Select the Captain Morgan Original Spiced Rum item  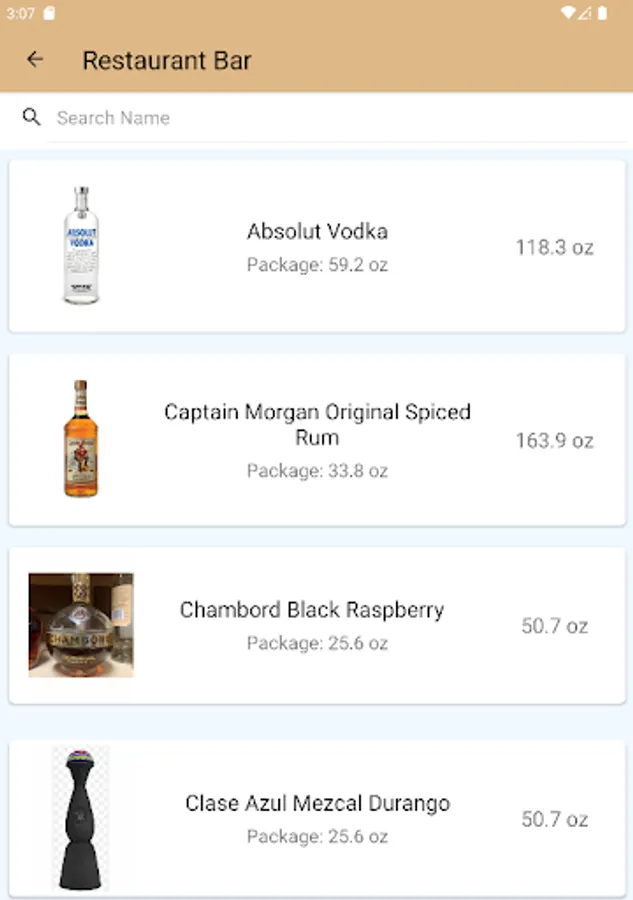[316, 438]
